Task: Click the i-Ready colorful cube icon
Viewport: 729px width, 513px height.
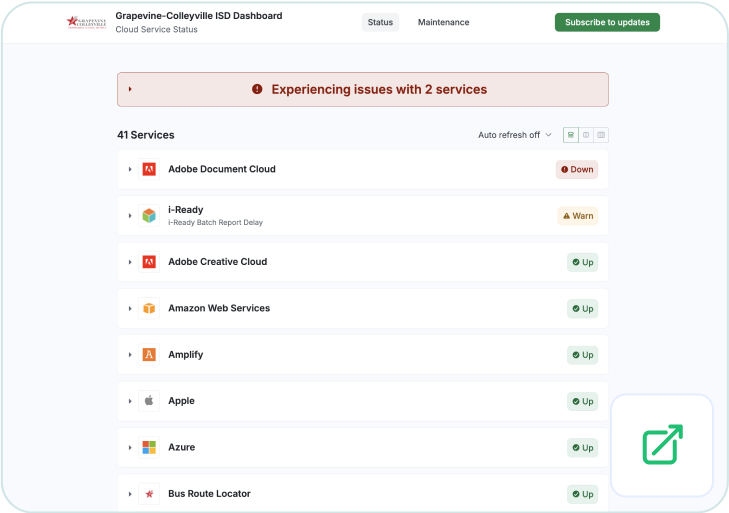Action: 149,216
